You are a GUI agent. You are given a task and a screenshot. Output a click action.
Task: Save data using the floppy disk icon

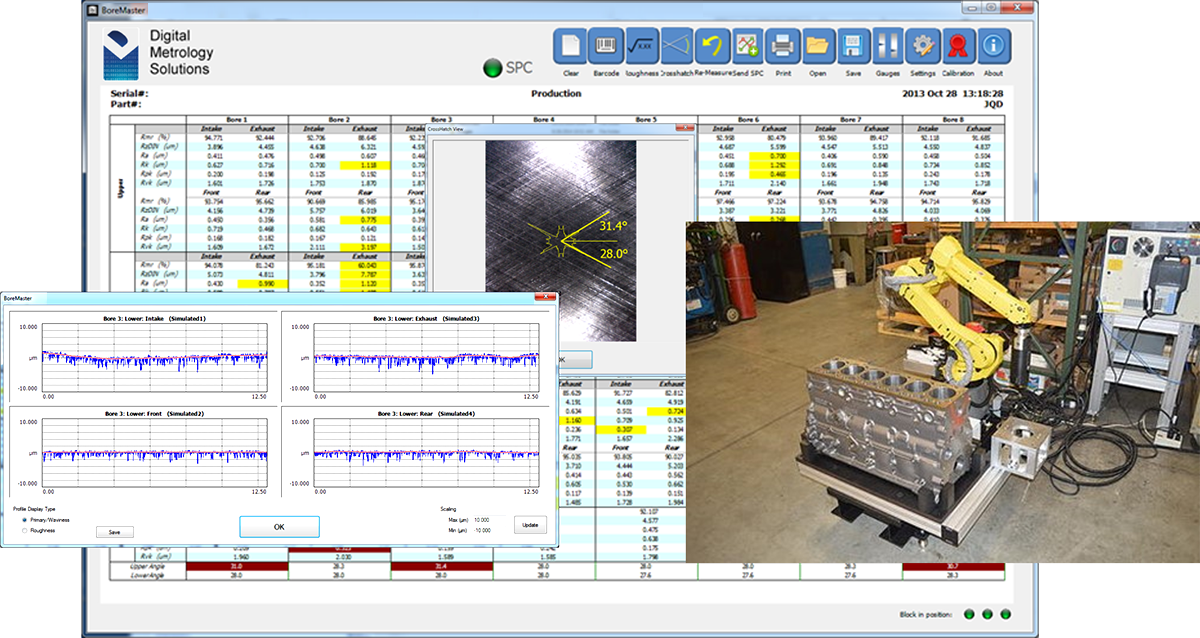pyautogui.click(x=852, y=46)
